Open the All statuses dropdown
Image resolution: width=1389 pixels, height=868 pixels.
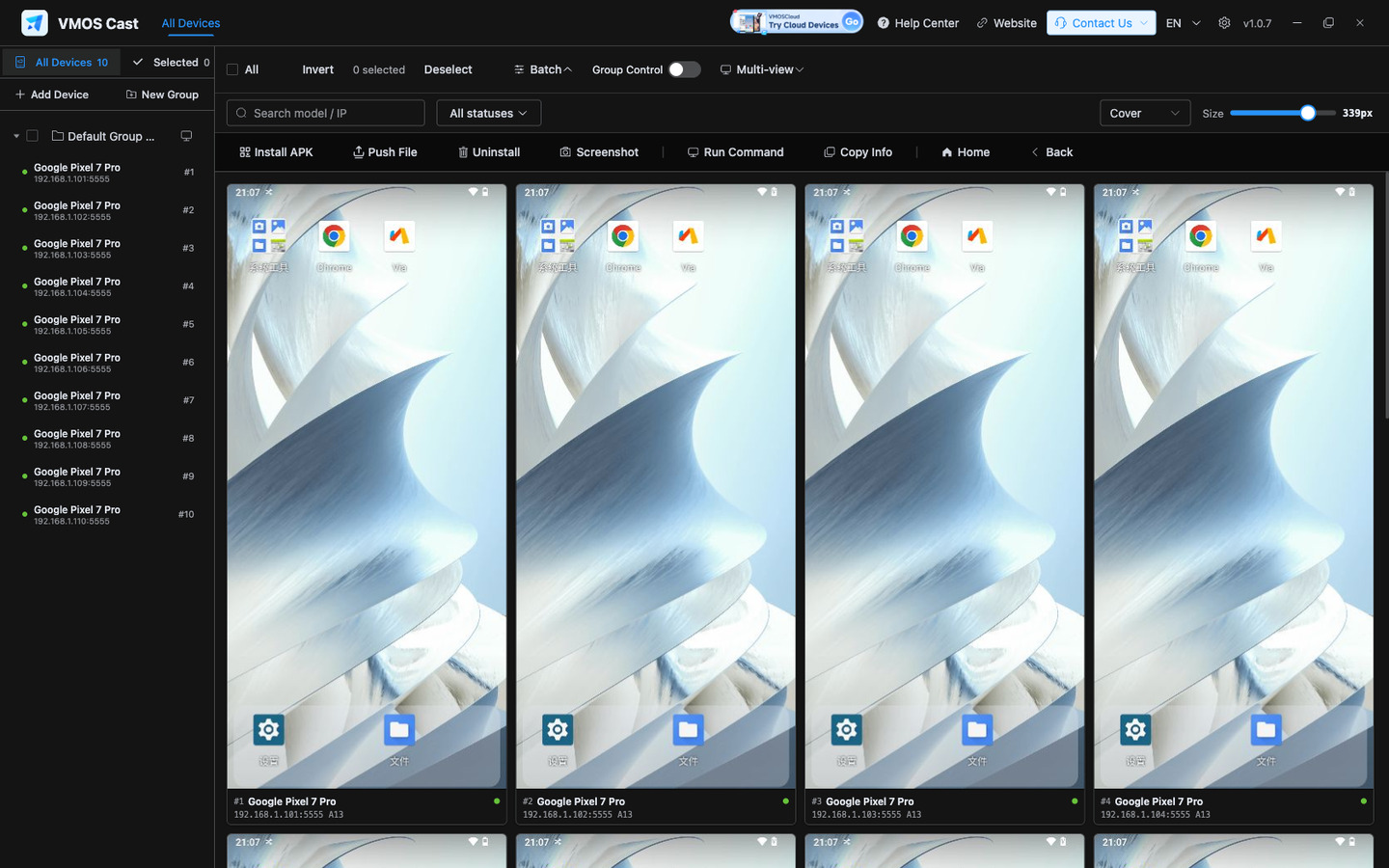(x=488, y=113)
